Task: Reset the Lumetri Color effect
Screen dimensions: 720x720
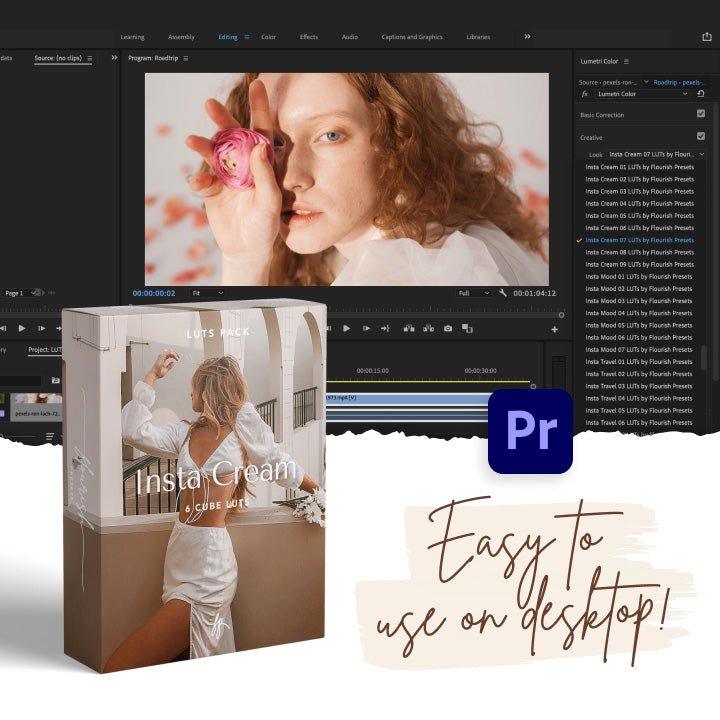Action: 701,93
